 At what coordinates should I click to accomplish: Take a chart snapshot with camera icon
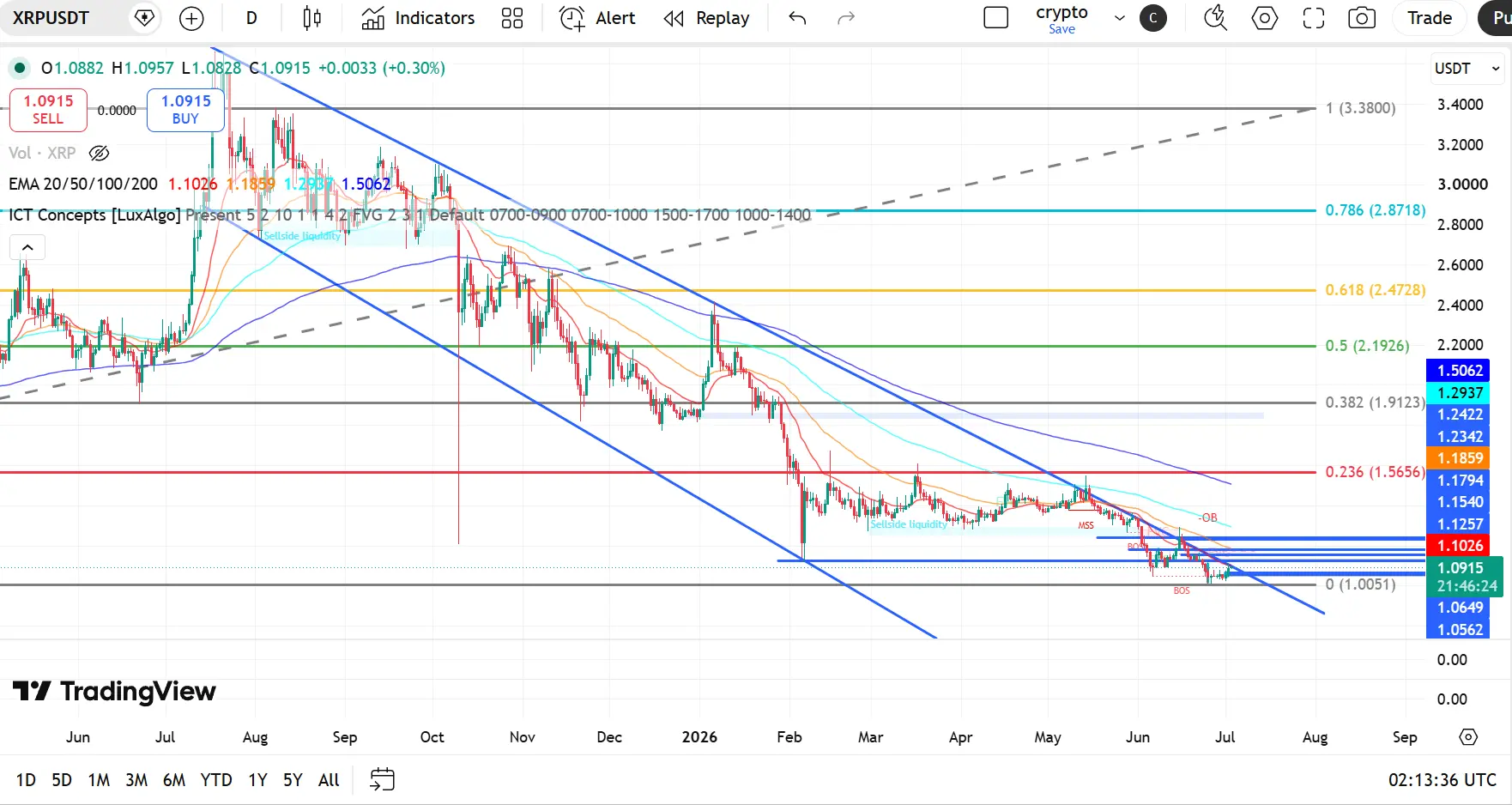1362,18
